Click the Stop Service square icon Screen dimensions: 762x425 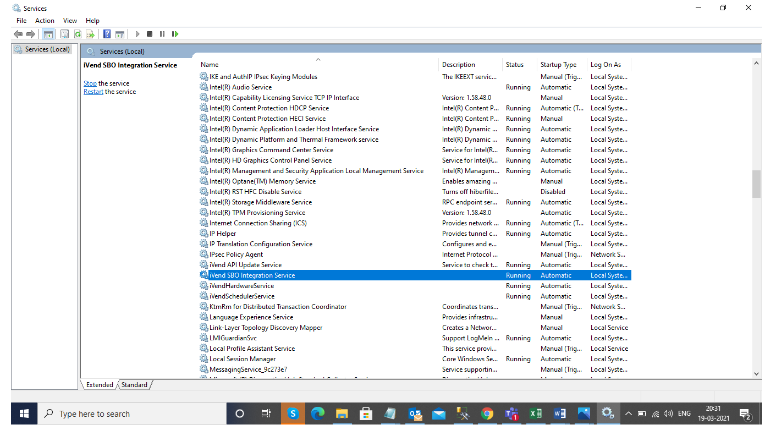pyautogui.click(x=150, y=34)
